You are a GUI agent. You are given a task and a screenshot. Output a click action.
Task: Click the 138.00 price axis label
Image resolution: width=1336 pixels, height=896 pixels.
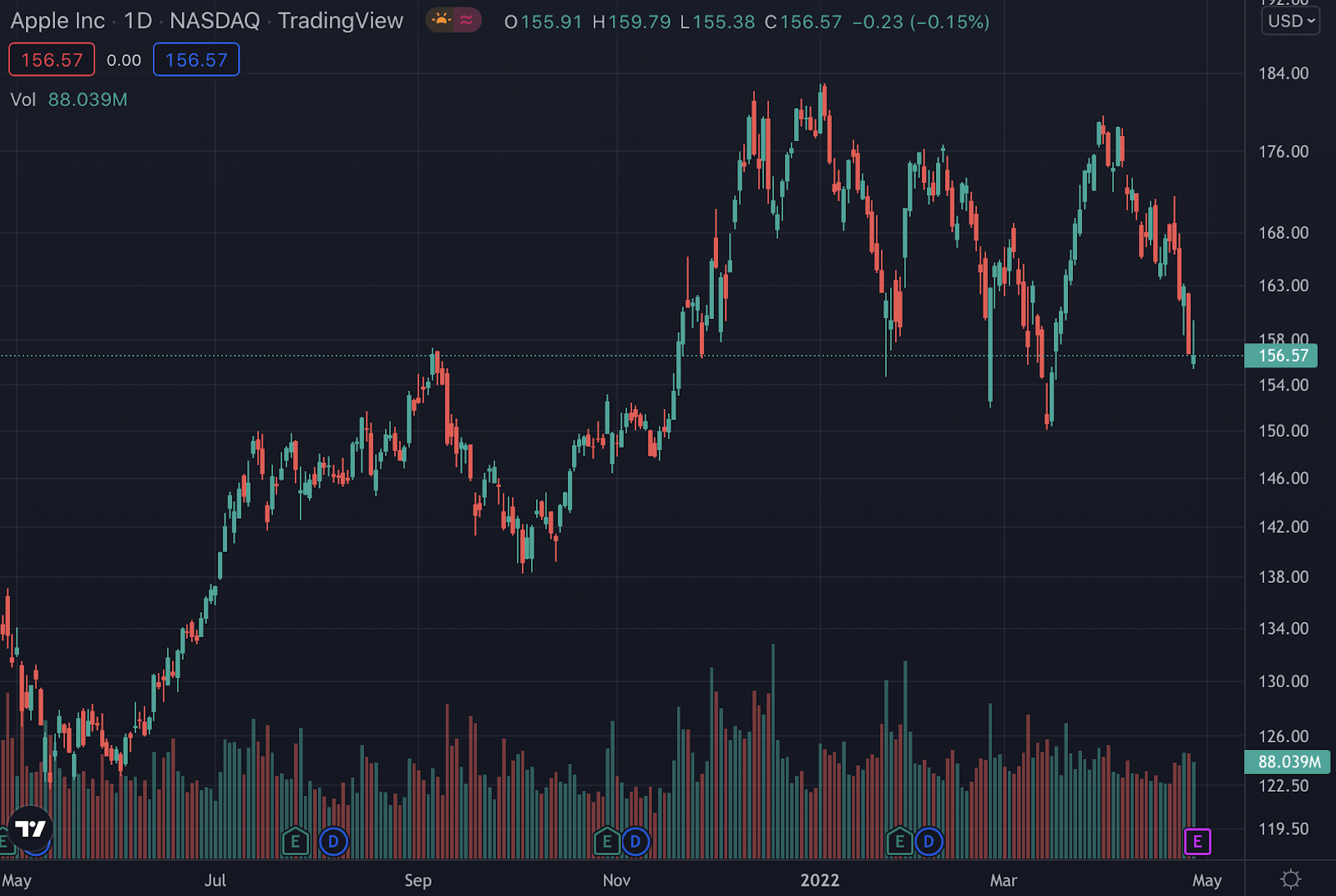[1283, 577]
